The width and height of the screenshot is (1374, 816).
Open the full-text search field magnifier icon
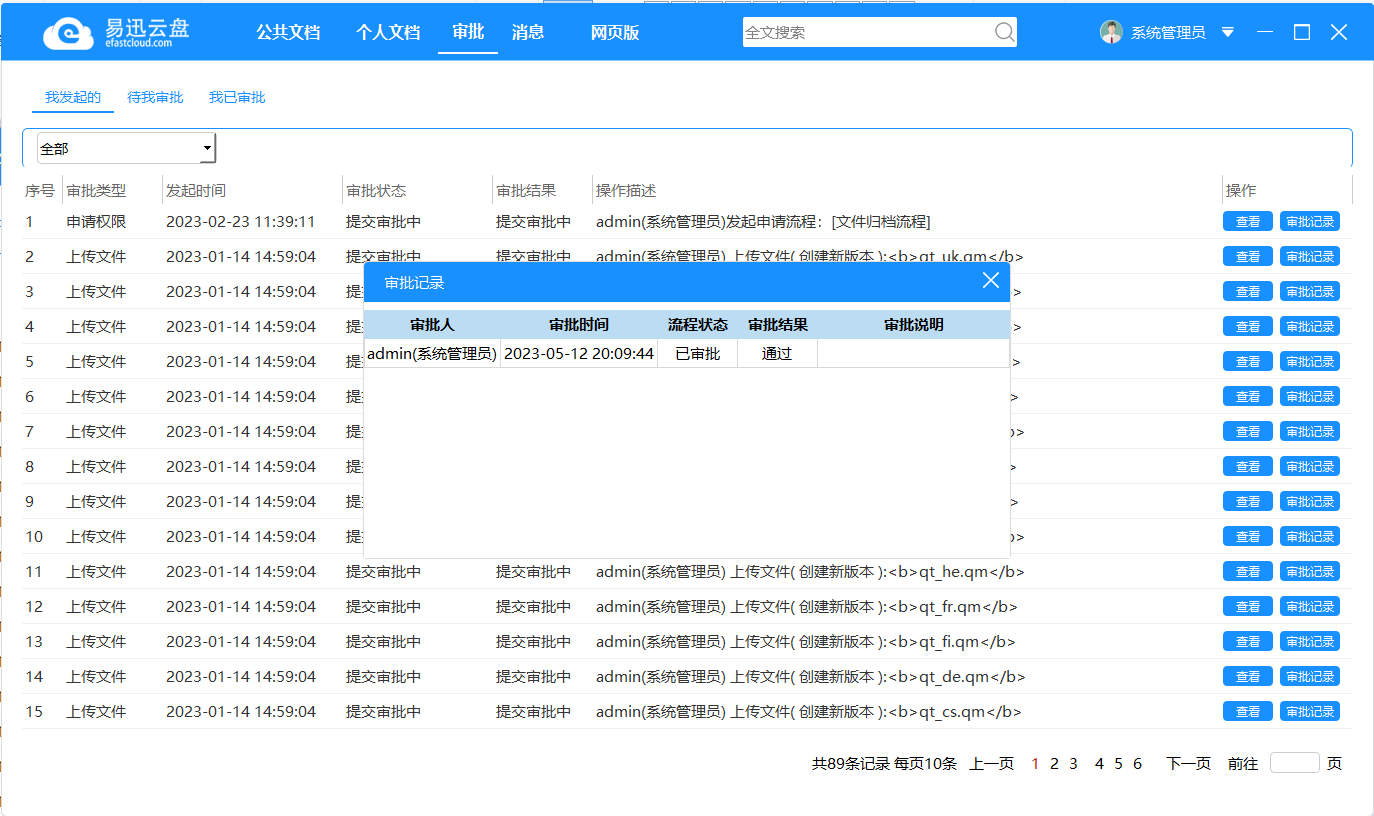pyautogui.click(x=1003, y=32)
